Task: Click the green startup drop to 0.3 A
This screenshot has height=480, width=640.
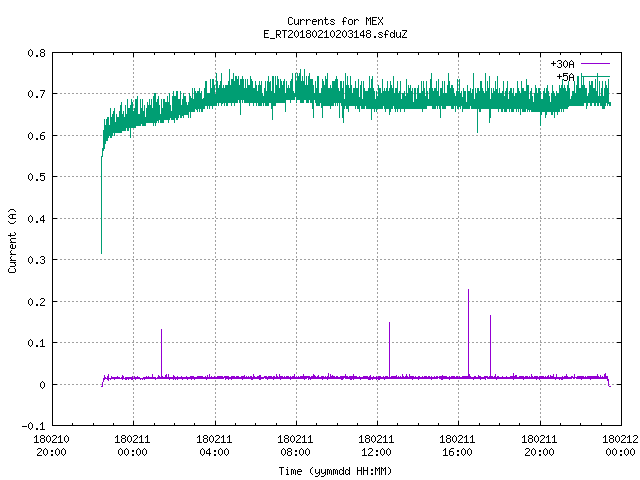Action: point(102,204)
